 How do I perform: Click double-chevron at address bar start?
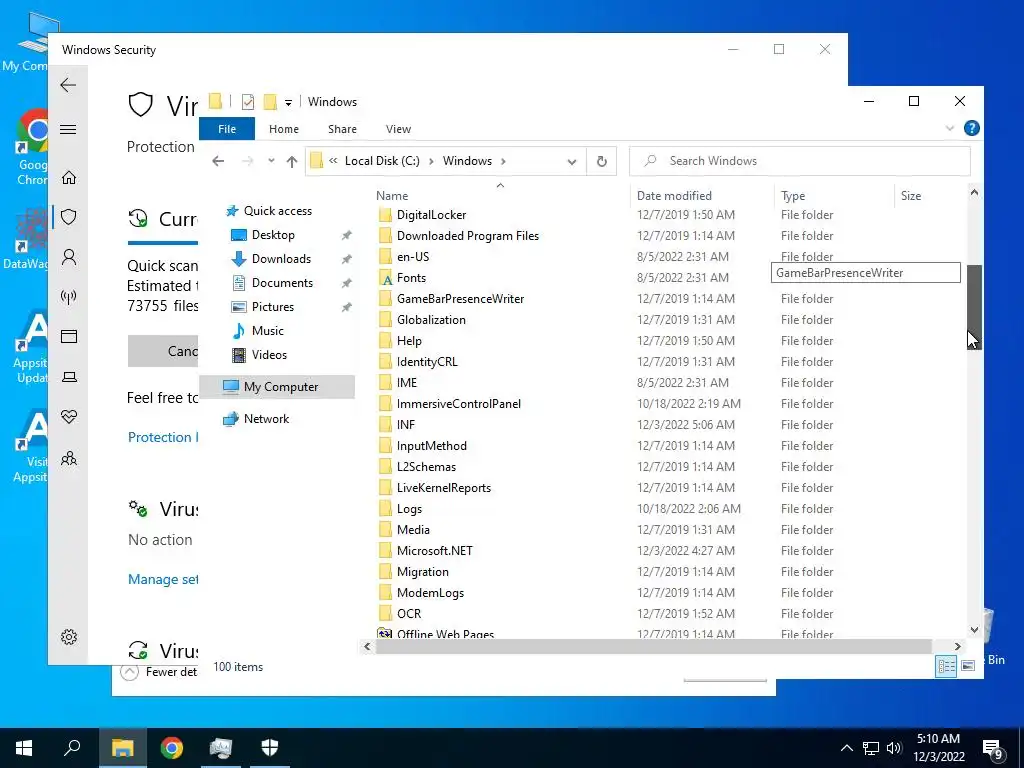[x=333, y=161]
